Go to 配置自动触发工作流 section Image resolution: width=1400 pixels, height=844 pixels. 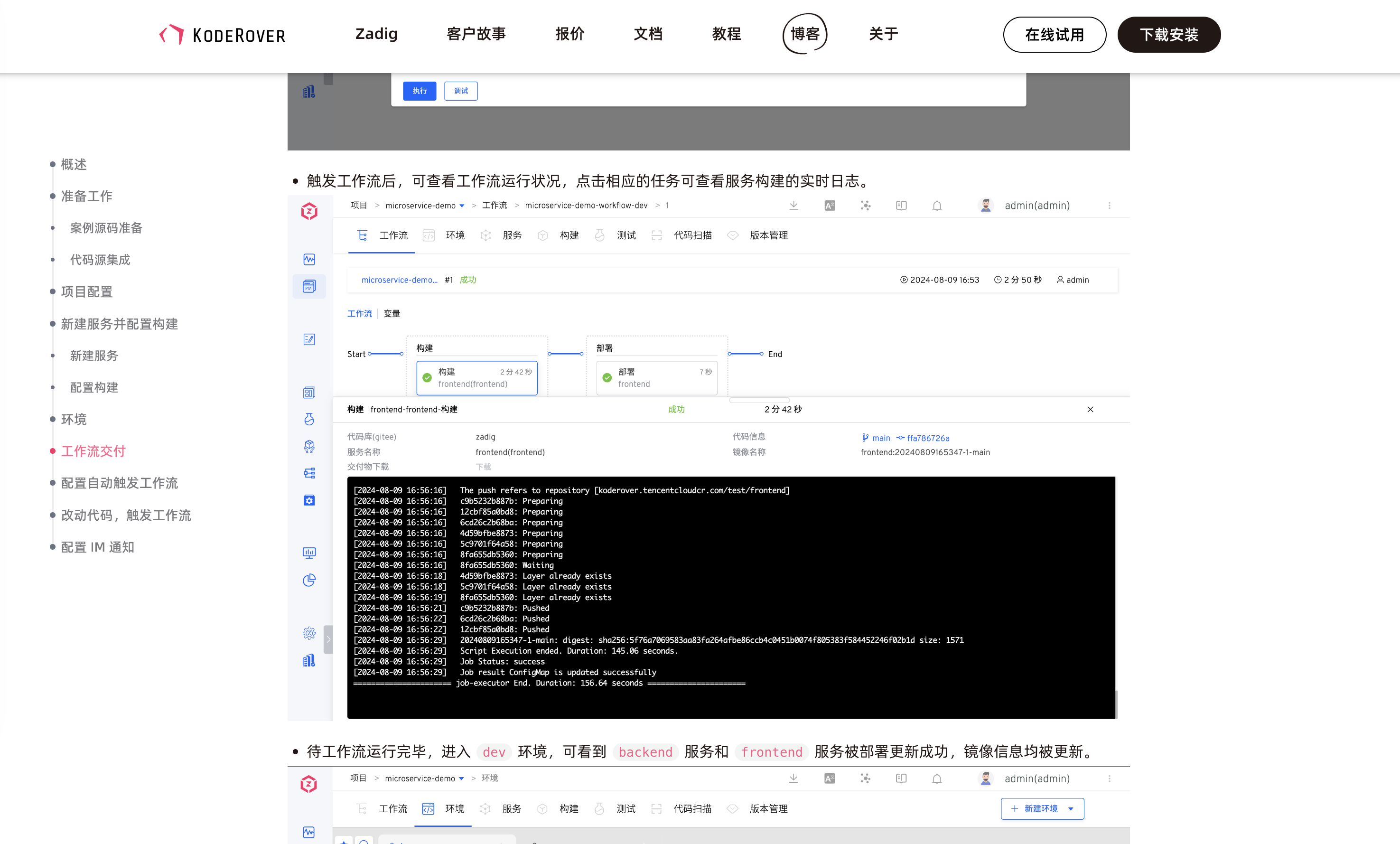pos(119,483)
